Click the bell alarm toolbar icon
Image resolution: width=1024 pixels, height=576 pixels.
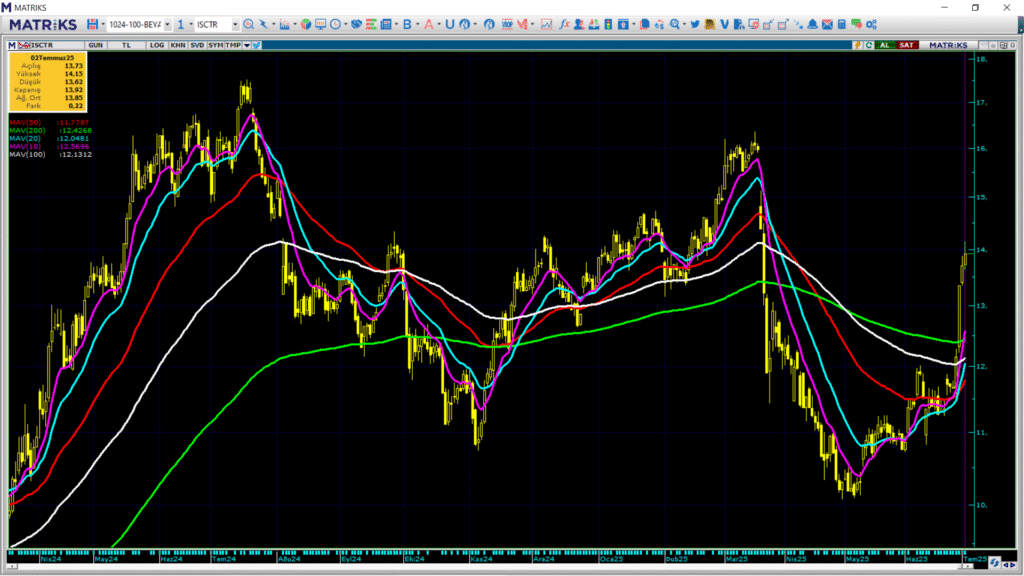[x=812, y=24]
